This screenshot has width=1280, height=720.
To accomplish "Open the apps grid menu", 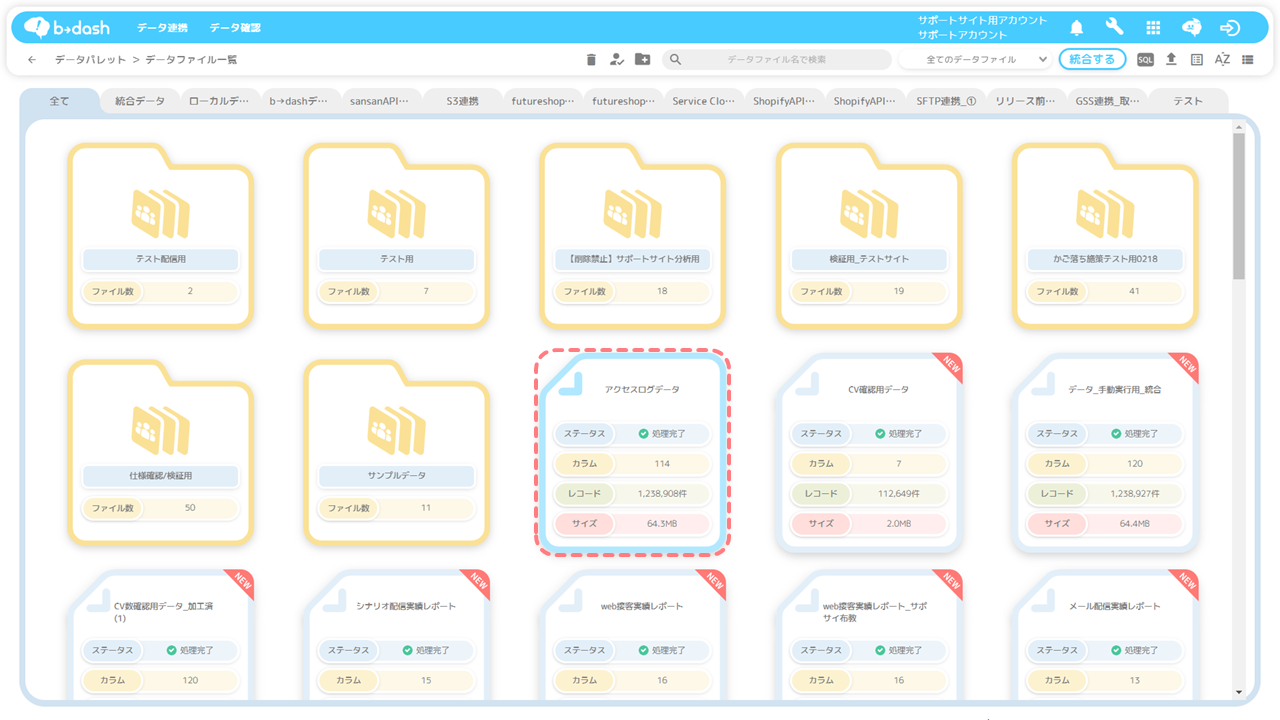I will tap(1153, 28).
